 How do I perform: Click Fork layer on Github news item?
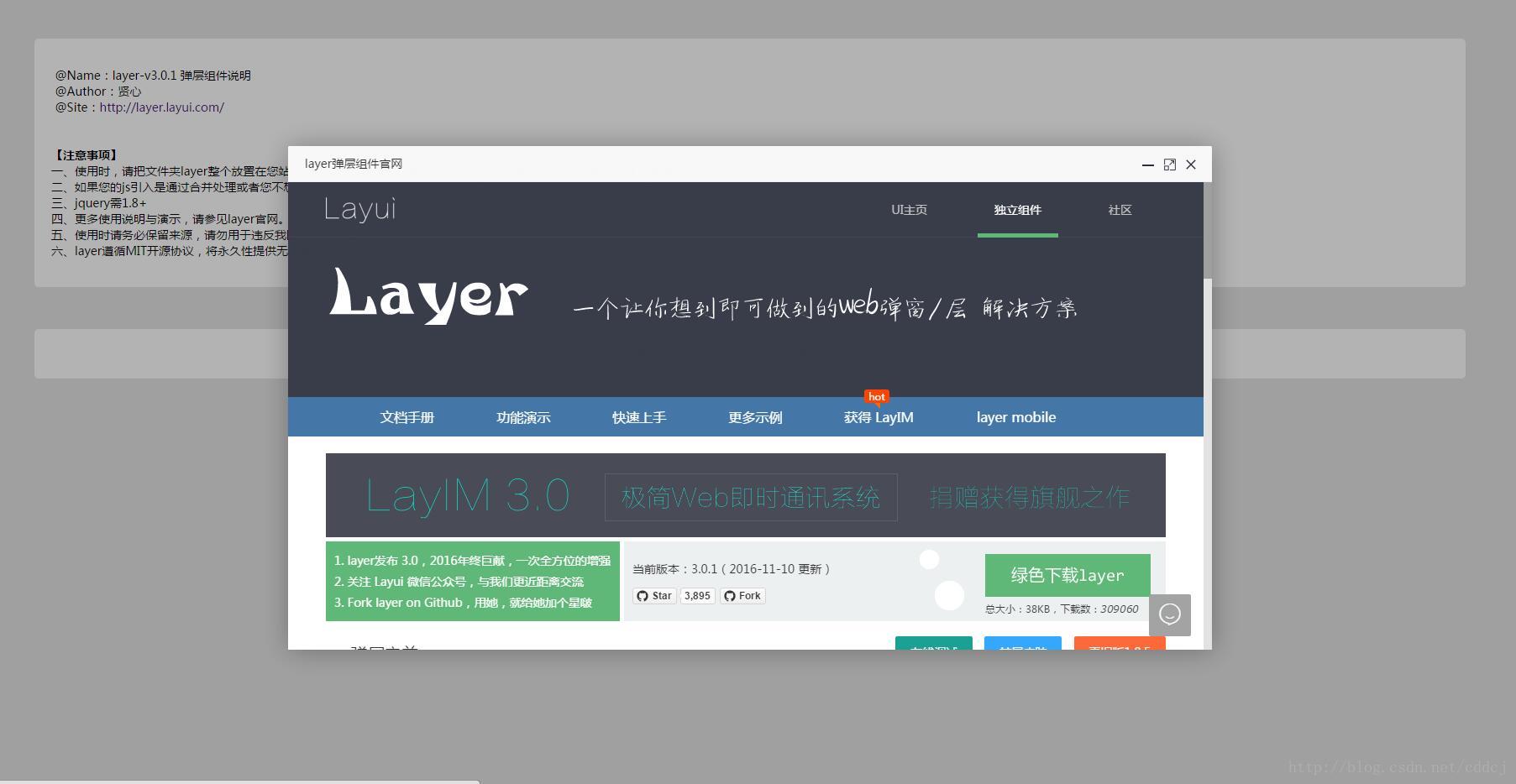tap(463, 603)
